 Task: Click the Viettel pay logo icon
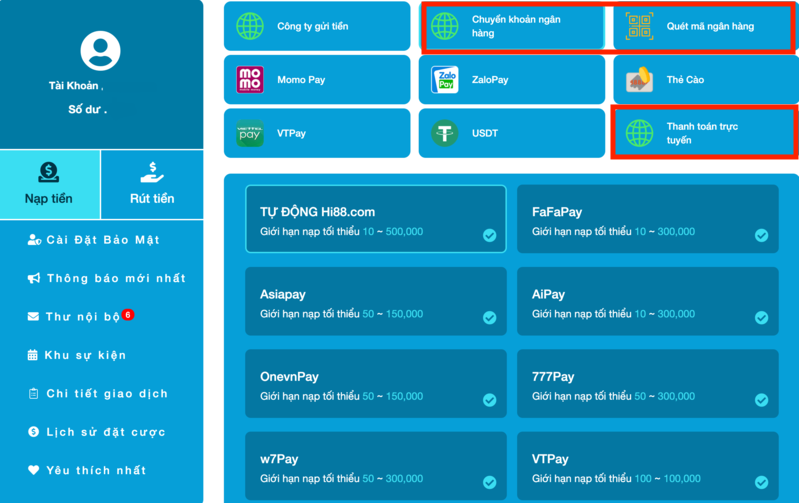point(250,133)
